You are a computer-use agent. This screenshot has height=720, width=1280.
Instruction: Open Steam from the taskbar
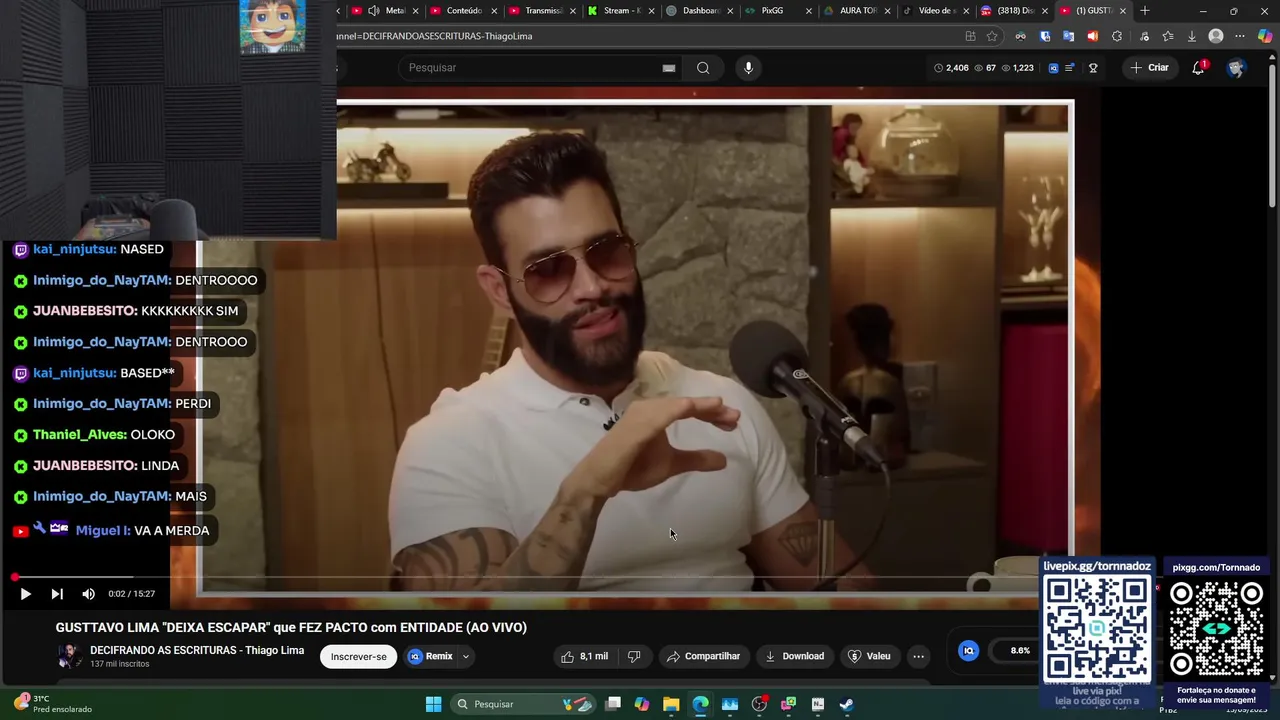click(846, 704)
